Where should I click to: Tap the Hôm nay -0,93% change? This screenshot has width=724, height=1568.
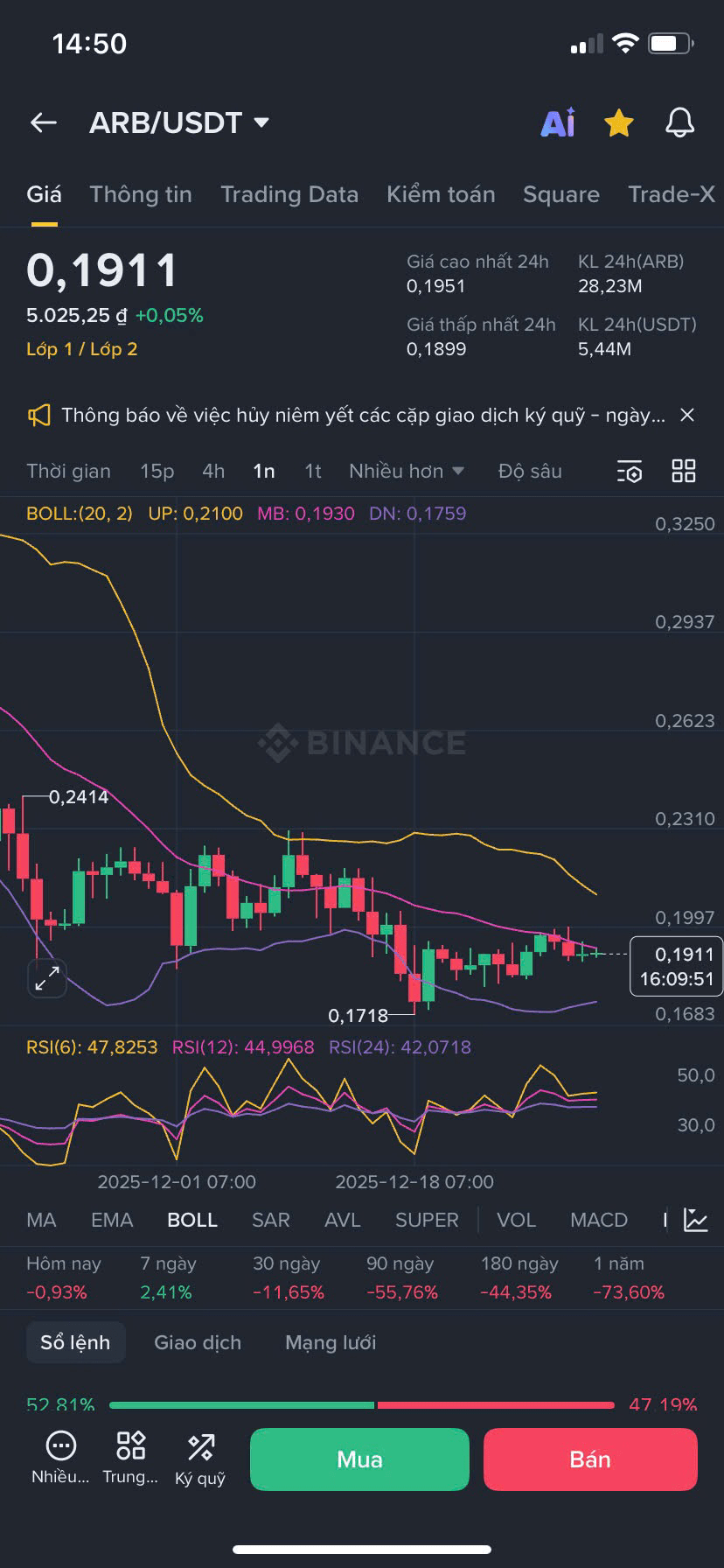(x=64, y=1278)
